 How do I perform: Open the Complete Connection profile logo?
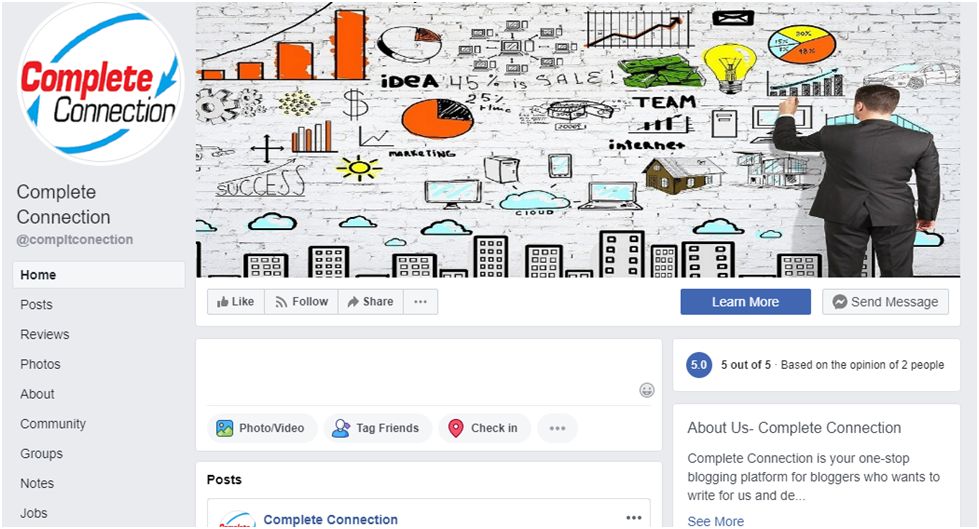pyautogui.click(x=100, y=84)
